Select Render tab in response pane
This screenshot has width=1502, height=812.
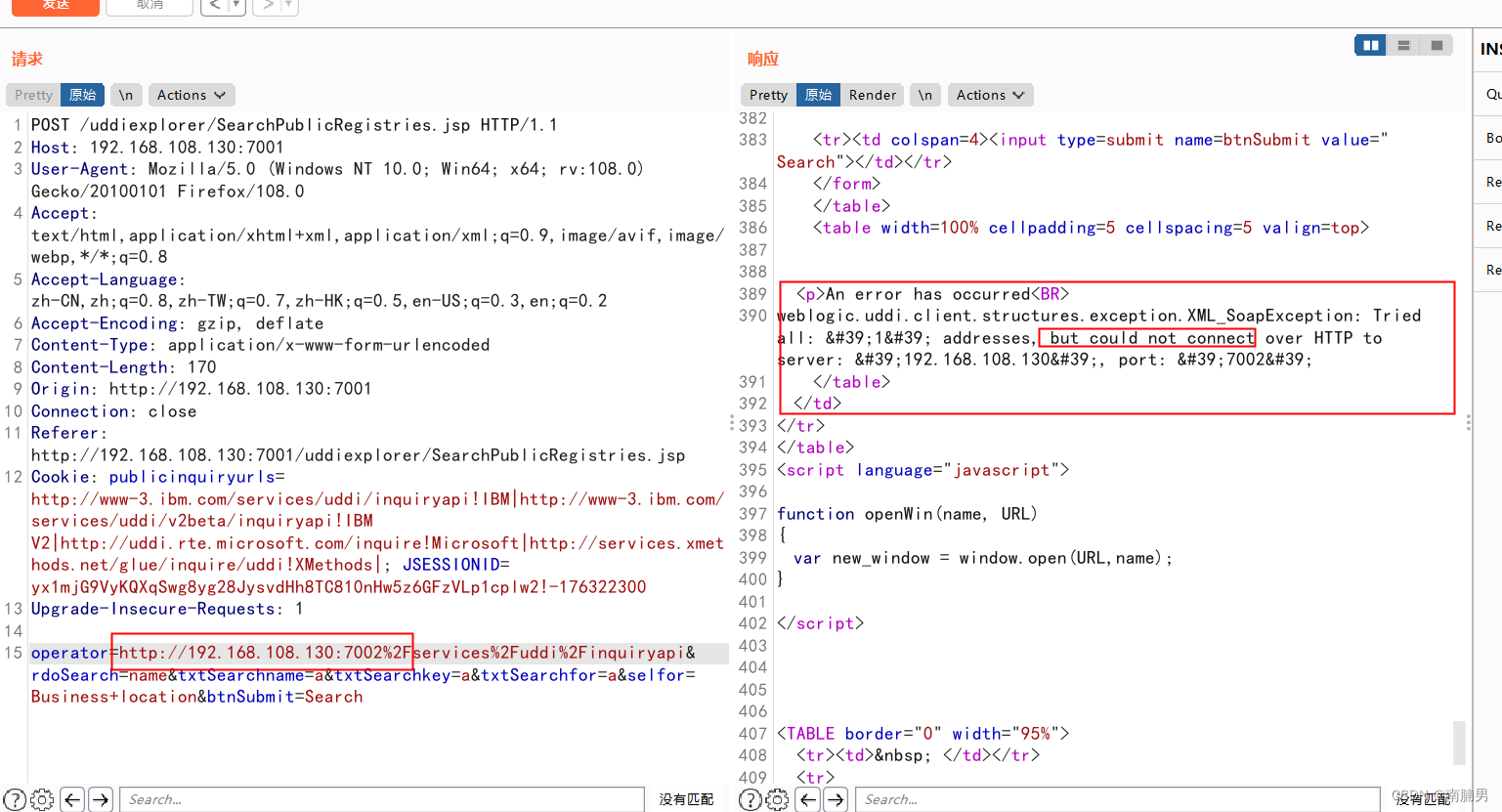coord(873,95)
